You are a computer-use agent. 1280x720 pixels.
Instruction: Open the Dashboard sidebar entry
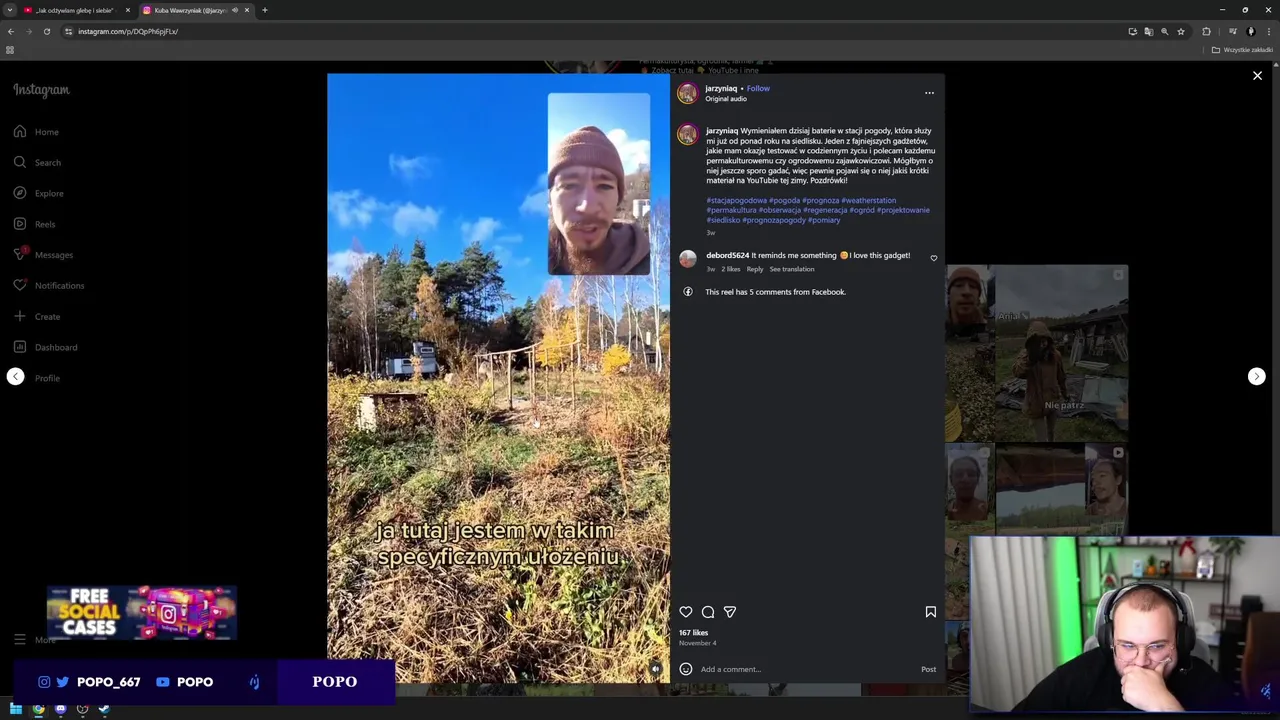click(45, 347)
